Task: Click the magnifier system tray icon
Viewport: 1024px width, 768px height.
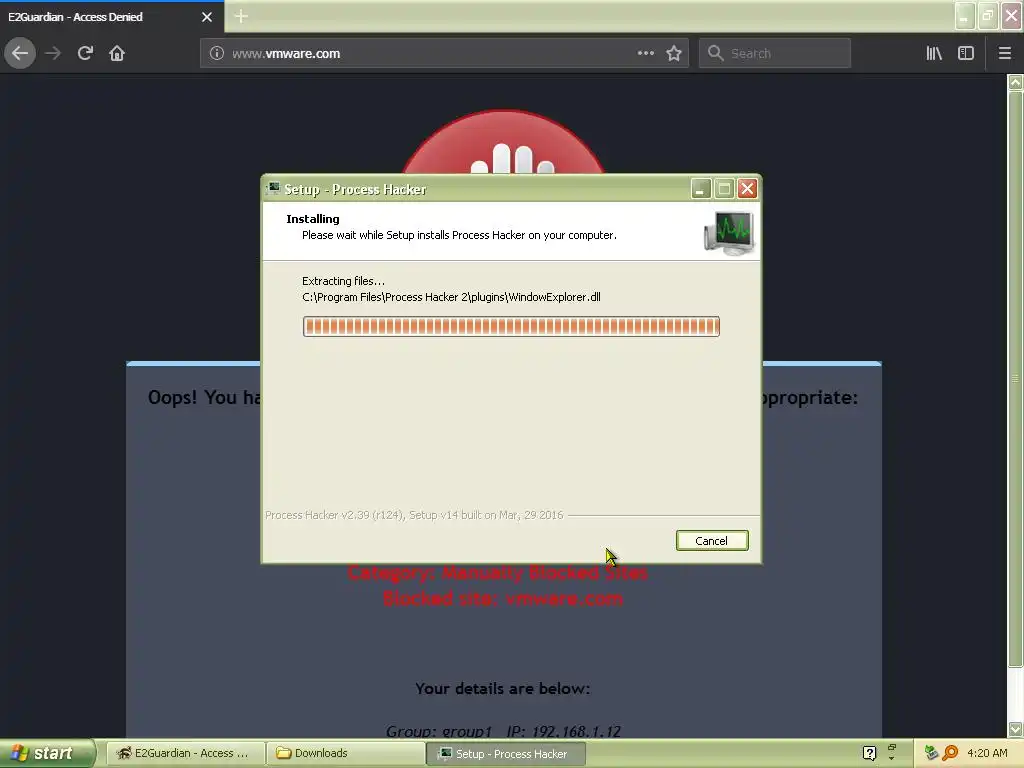Action: pos(950,753)
